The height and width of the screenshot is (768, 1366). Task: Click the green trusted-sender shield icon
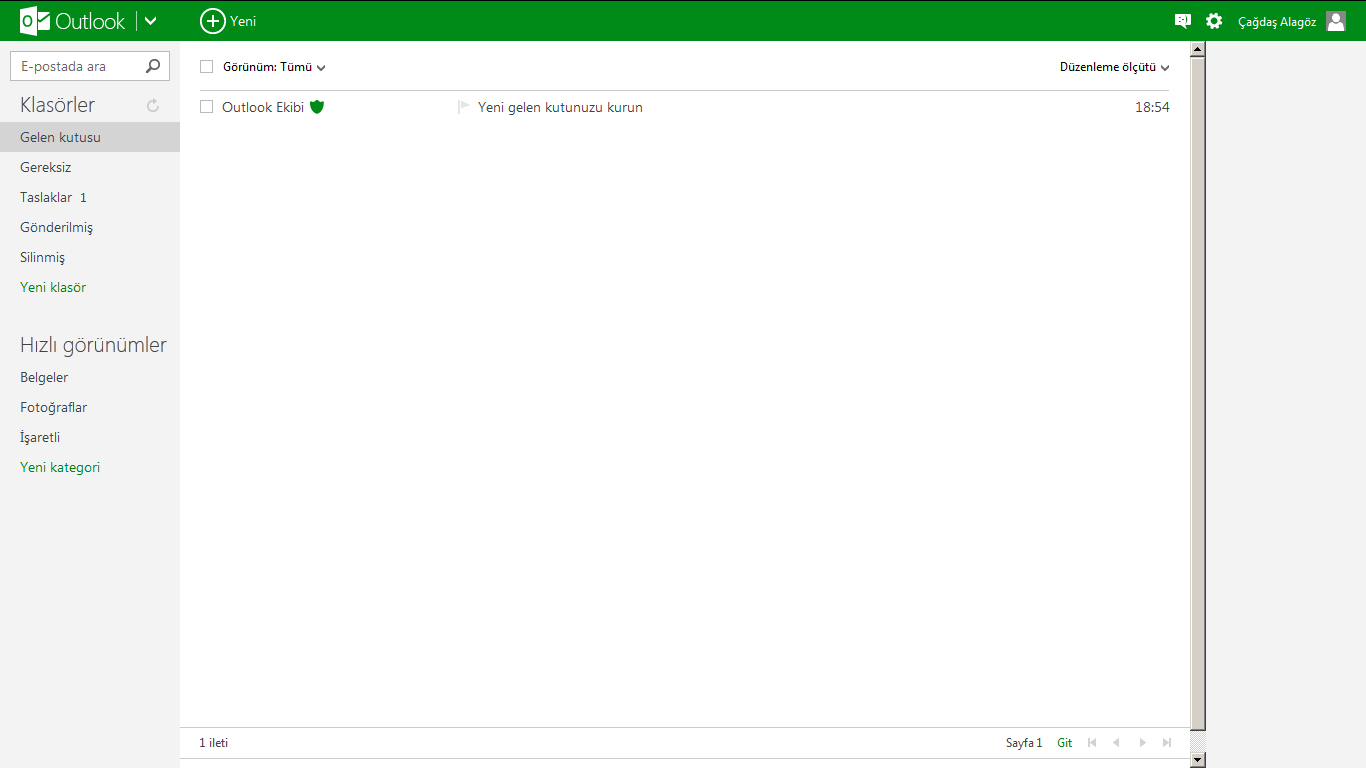pyautogui.click(x=317, y=107)
